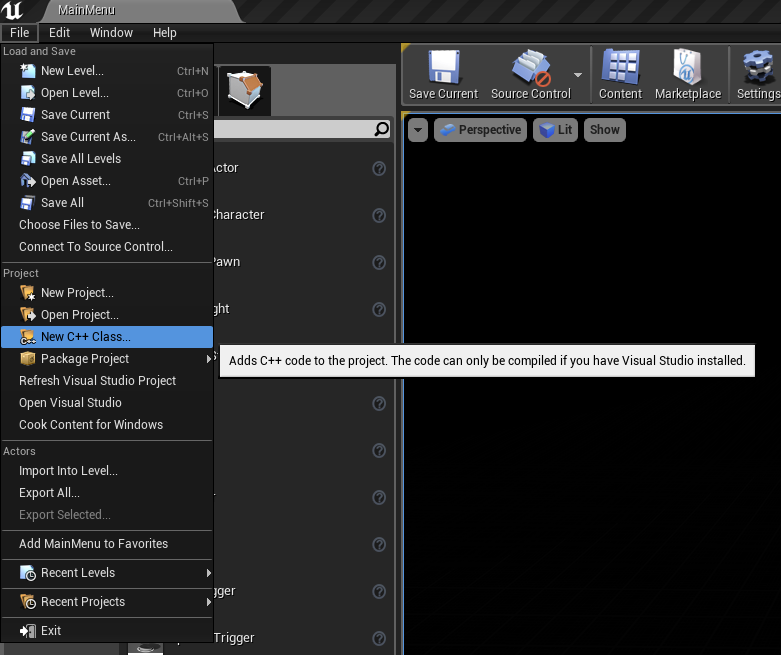The image size is (781, 656).
Task: Select Choose Files to Save
Action: point(107,225)
